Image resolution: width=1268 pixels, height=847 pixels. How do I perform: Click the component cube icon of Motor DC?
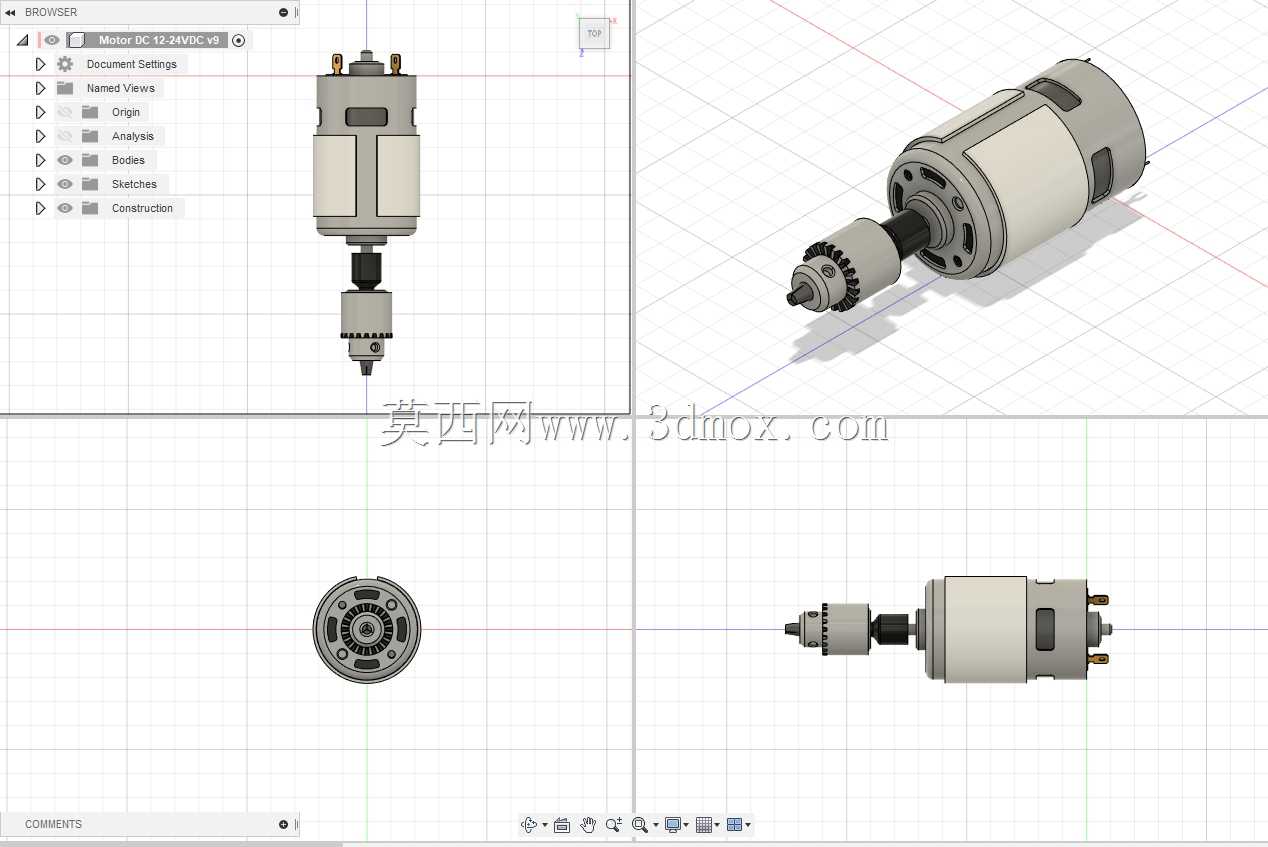[x=75, y=40]
